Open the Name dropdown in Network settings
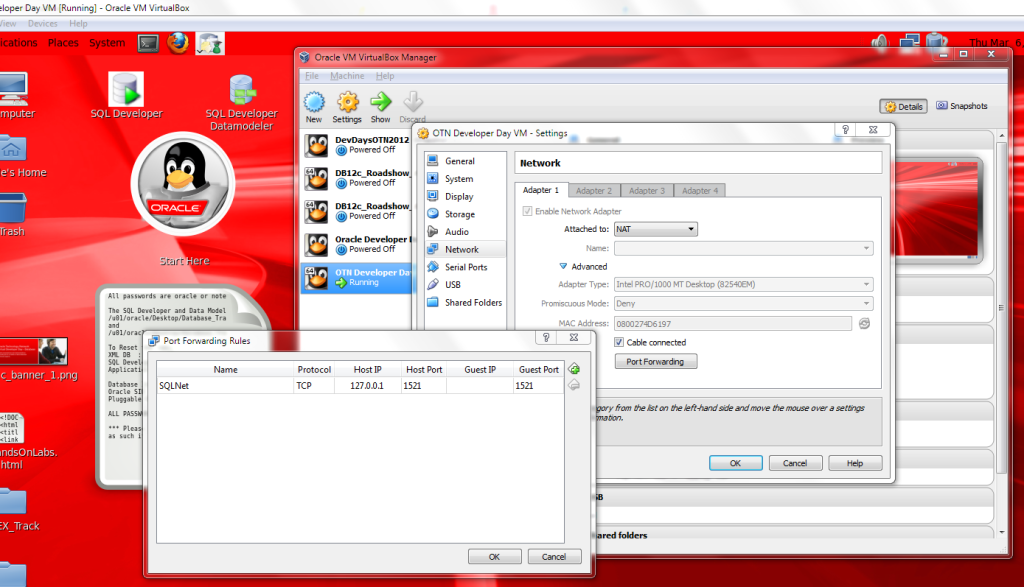This screenshot has height=587, width=1024. 744,248
